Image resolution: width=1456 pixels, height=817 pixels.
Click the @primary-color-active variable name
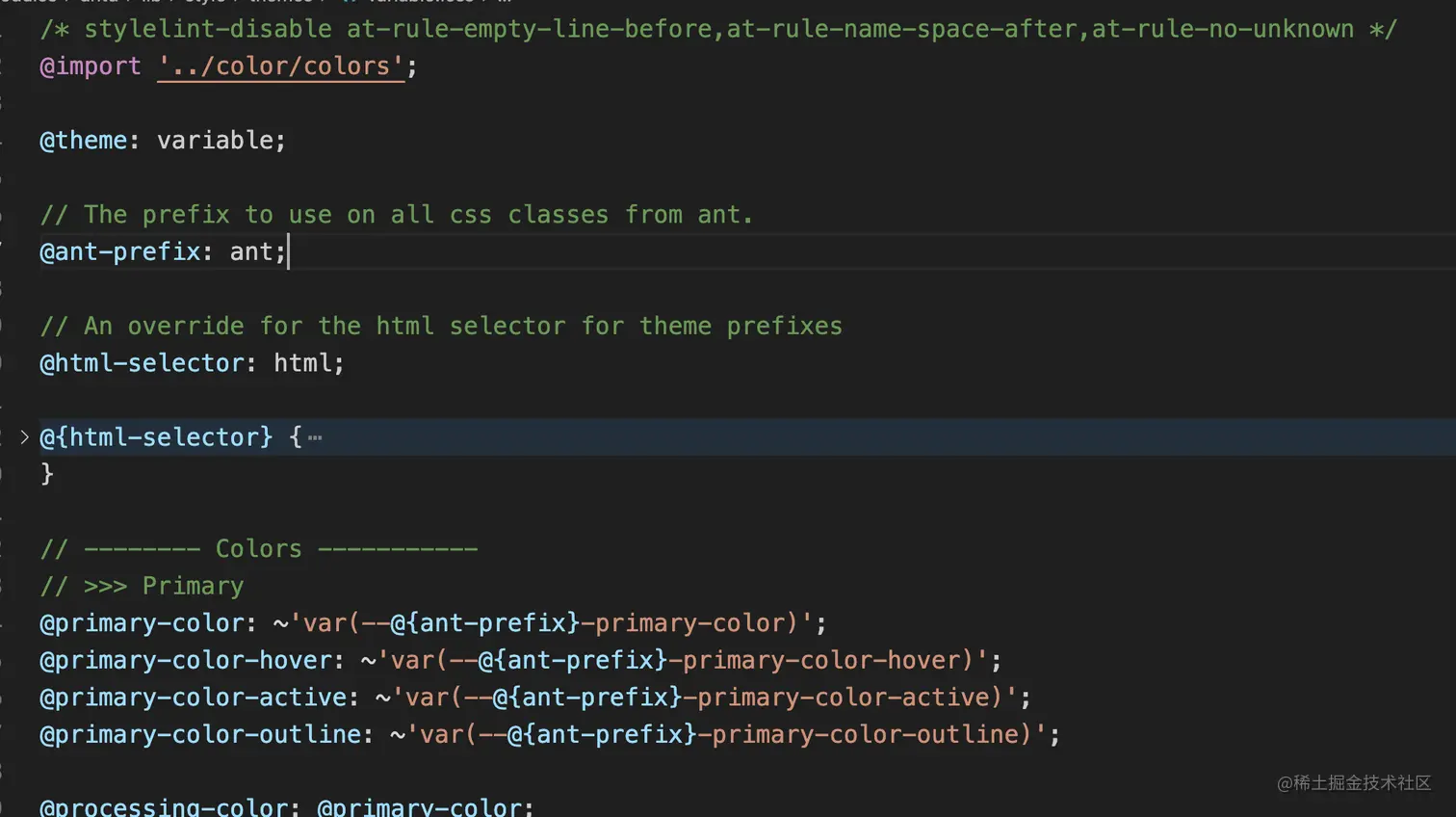(x=194, y=698)
